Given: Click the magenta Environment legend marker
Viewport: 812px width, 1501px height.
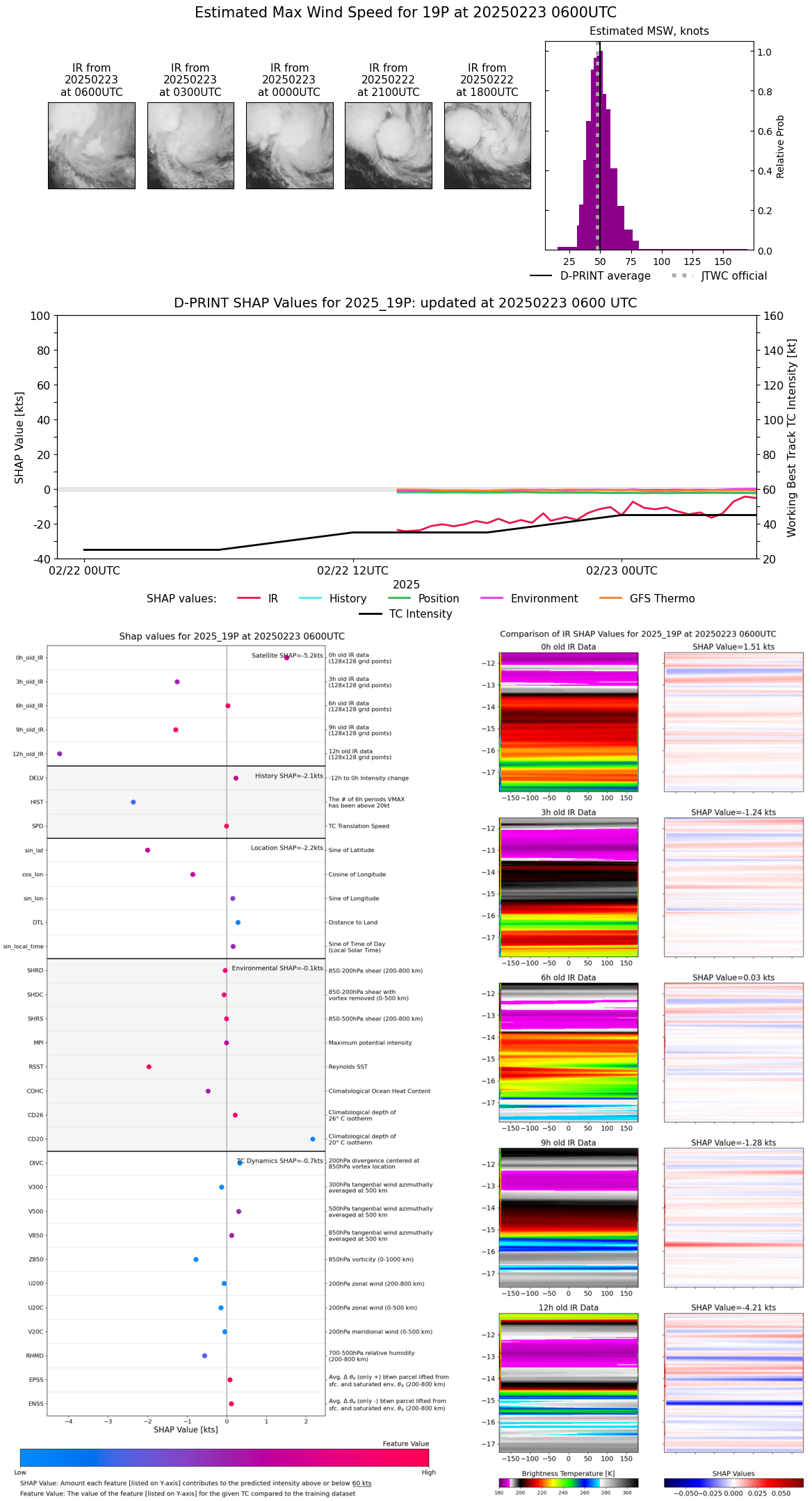Looking at the screenshot, I should pyautogui.click(x=492, y=598).
